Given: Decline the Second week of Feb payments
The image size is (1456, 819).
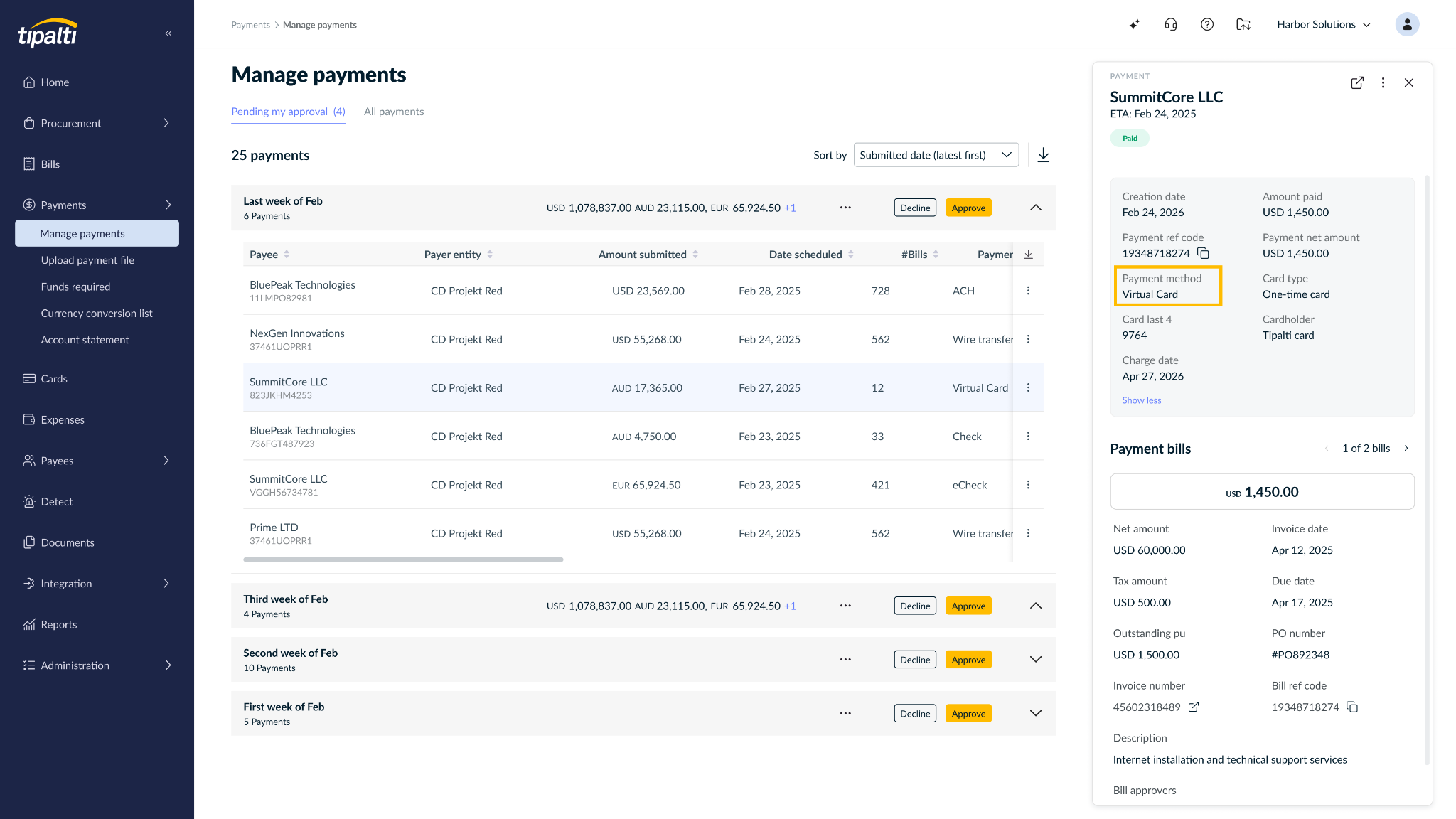Looking at the screenshot, I should [915, 660].
